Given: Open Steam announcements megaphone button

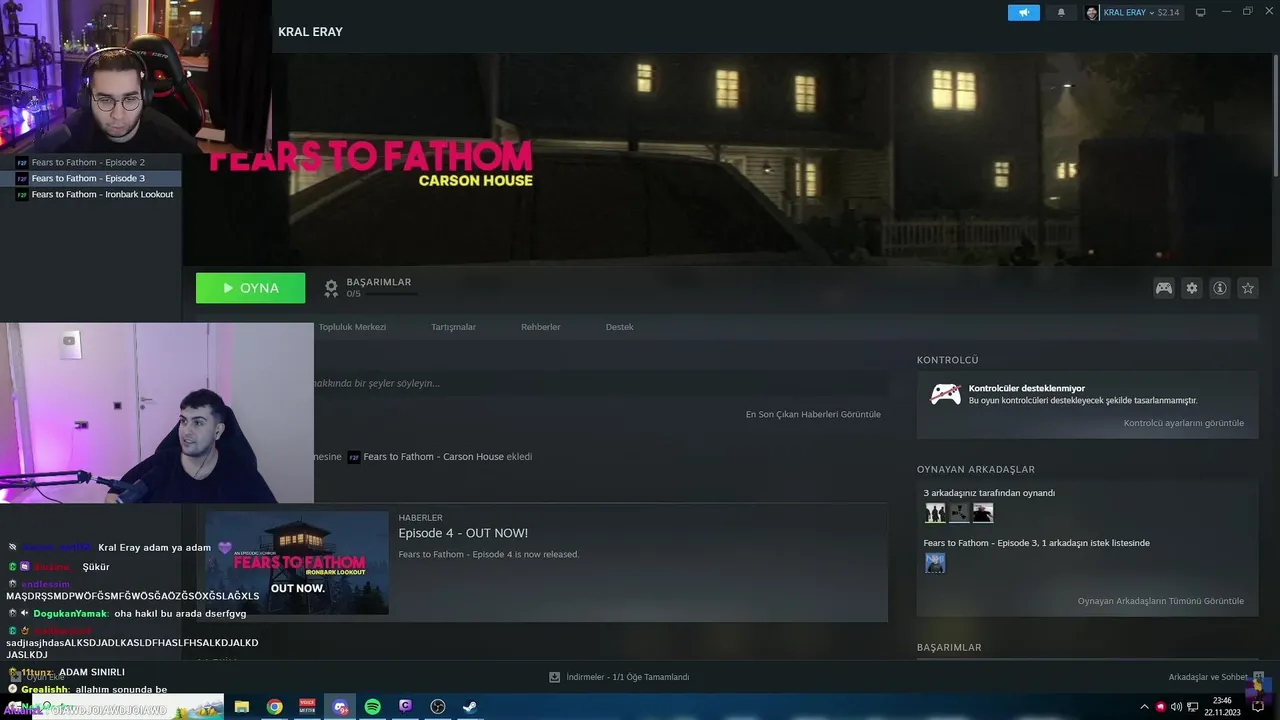Looking at the screenshot, I should tap(1023, 13).
